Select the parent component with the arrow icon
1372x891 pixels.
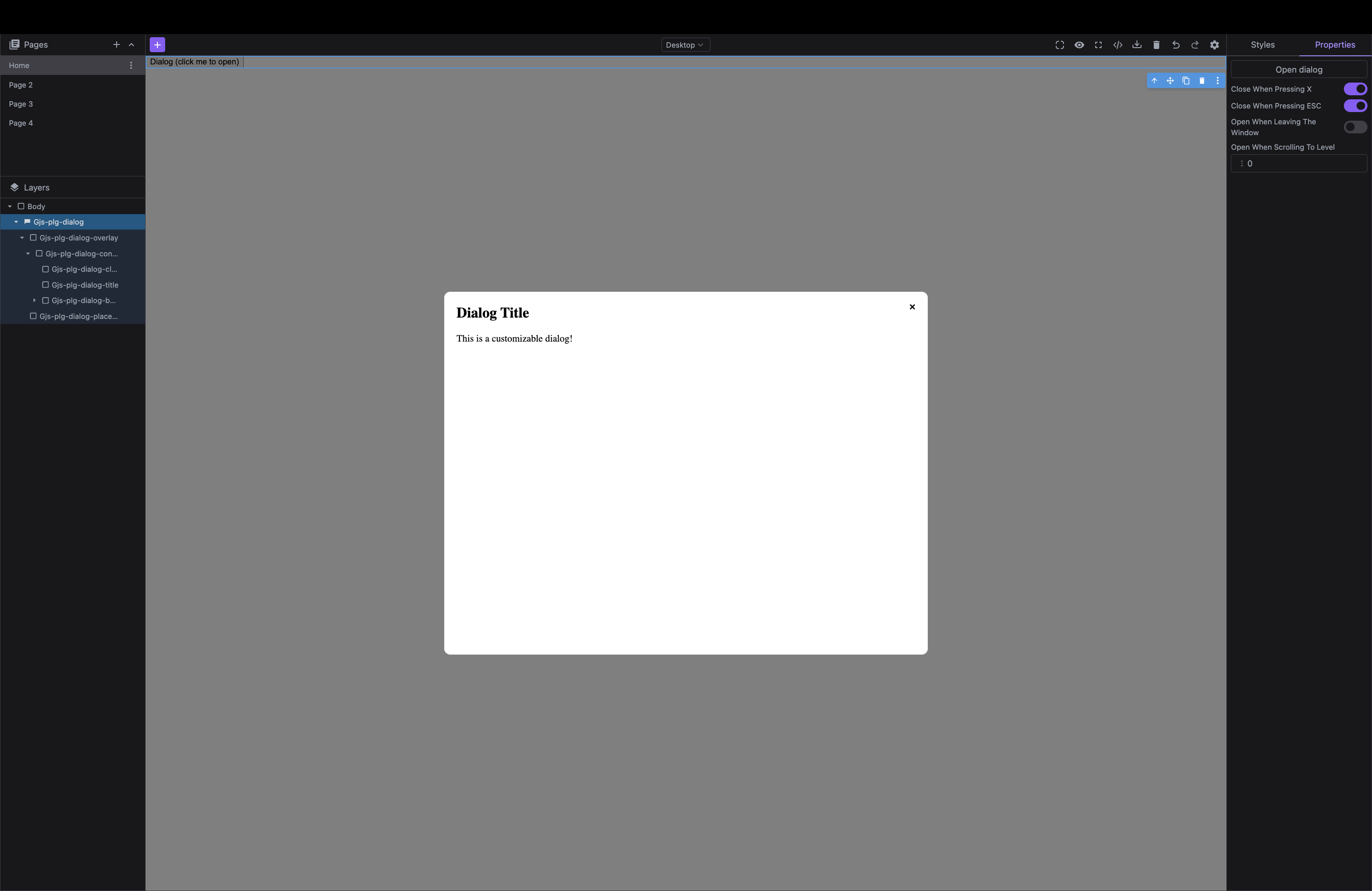click(1155, 81)
